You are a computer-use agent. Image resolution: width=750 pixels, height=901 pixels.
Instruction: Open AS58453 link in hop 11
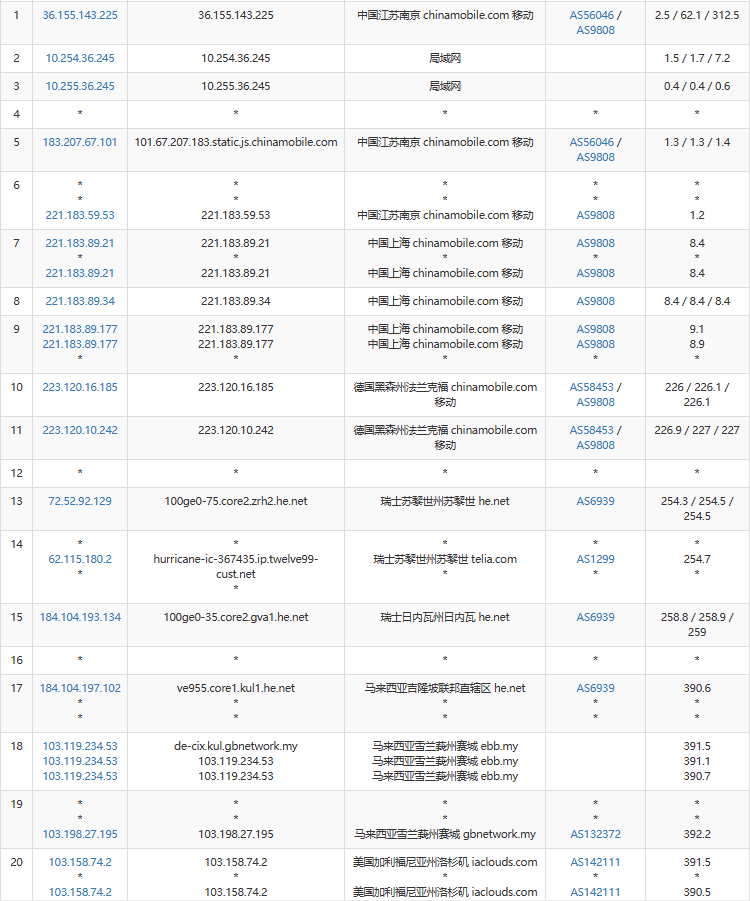click(591, 430)
